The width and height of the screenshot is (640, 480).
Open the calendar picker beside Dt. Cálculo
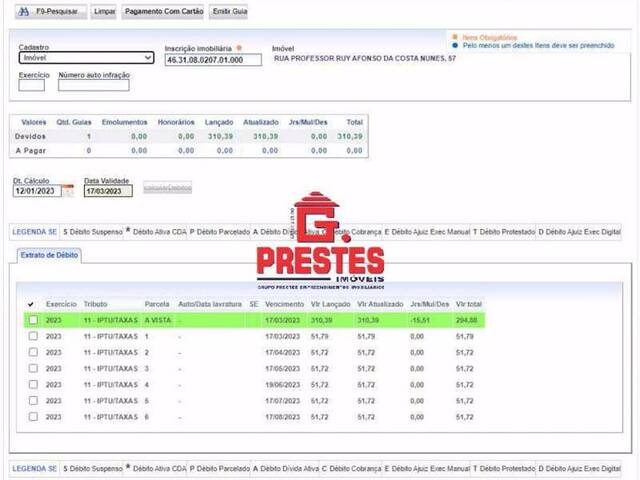67,190
